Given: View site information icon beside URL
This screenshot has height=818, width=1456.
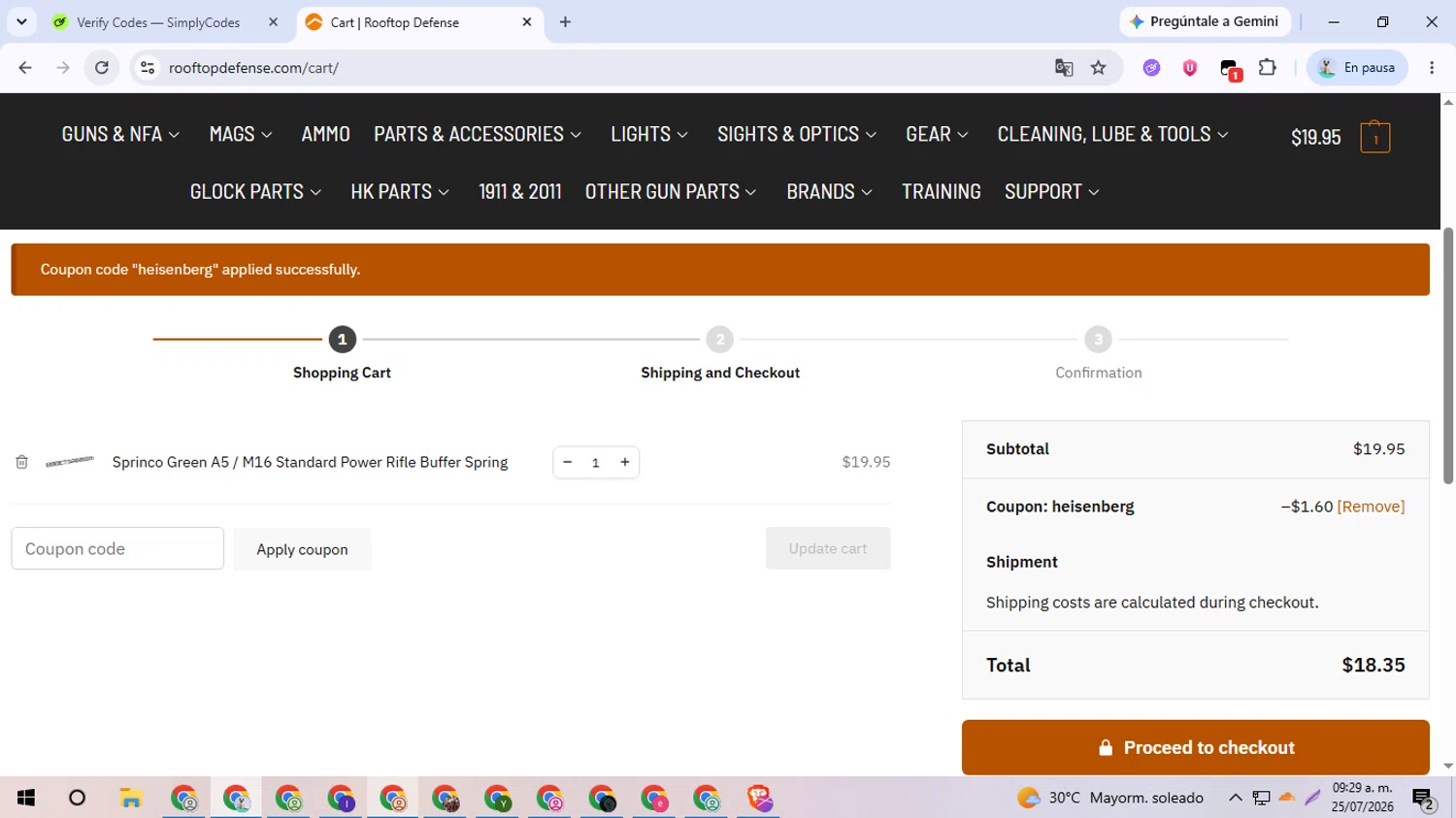Looking at the screenshot, I should tap(148, 68).
